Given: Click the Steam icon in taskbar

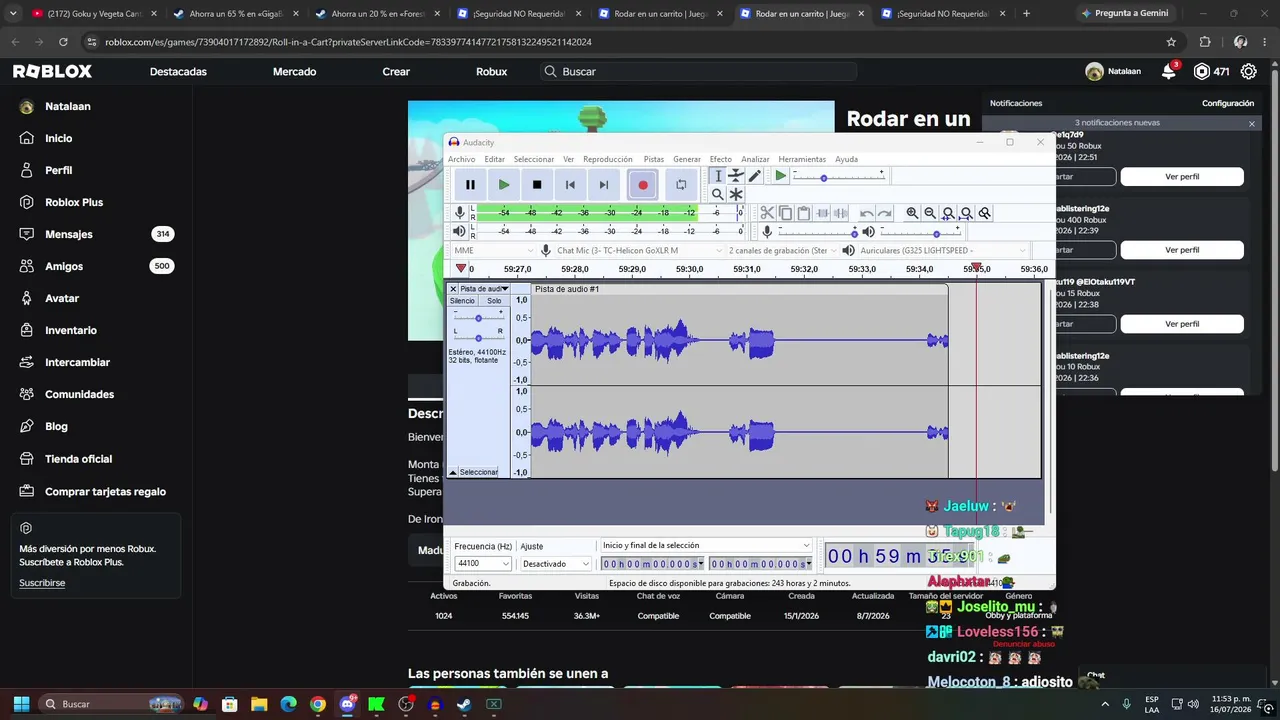Looking at the screenshot, I should 464,704.
